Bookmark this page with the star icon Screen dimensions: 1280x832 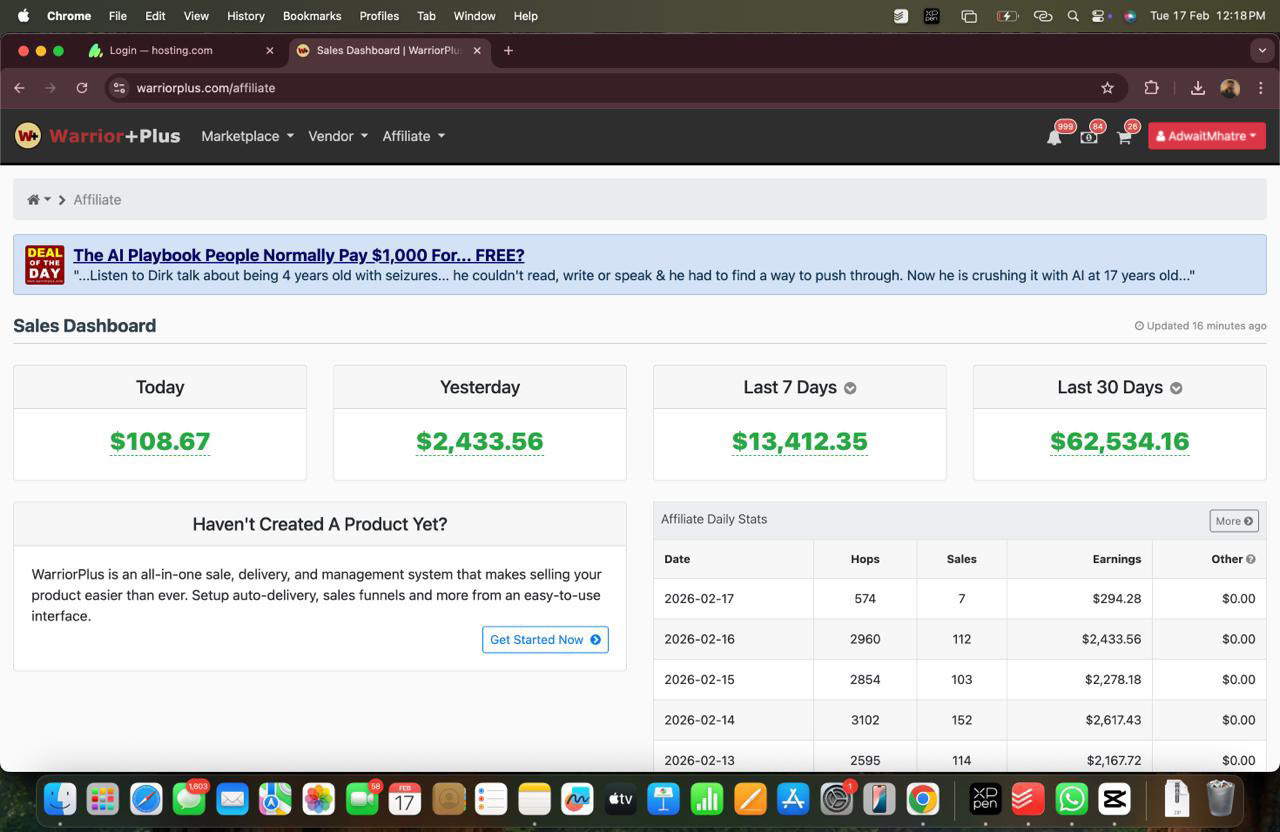pyautogui.click(x=1107, y=88)
